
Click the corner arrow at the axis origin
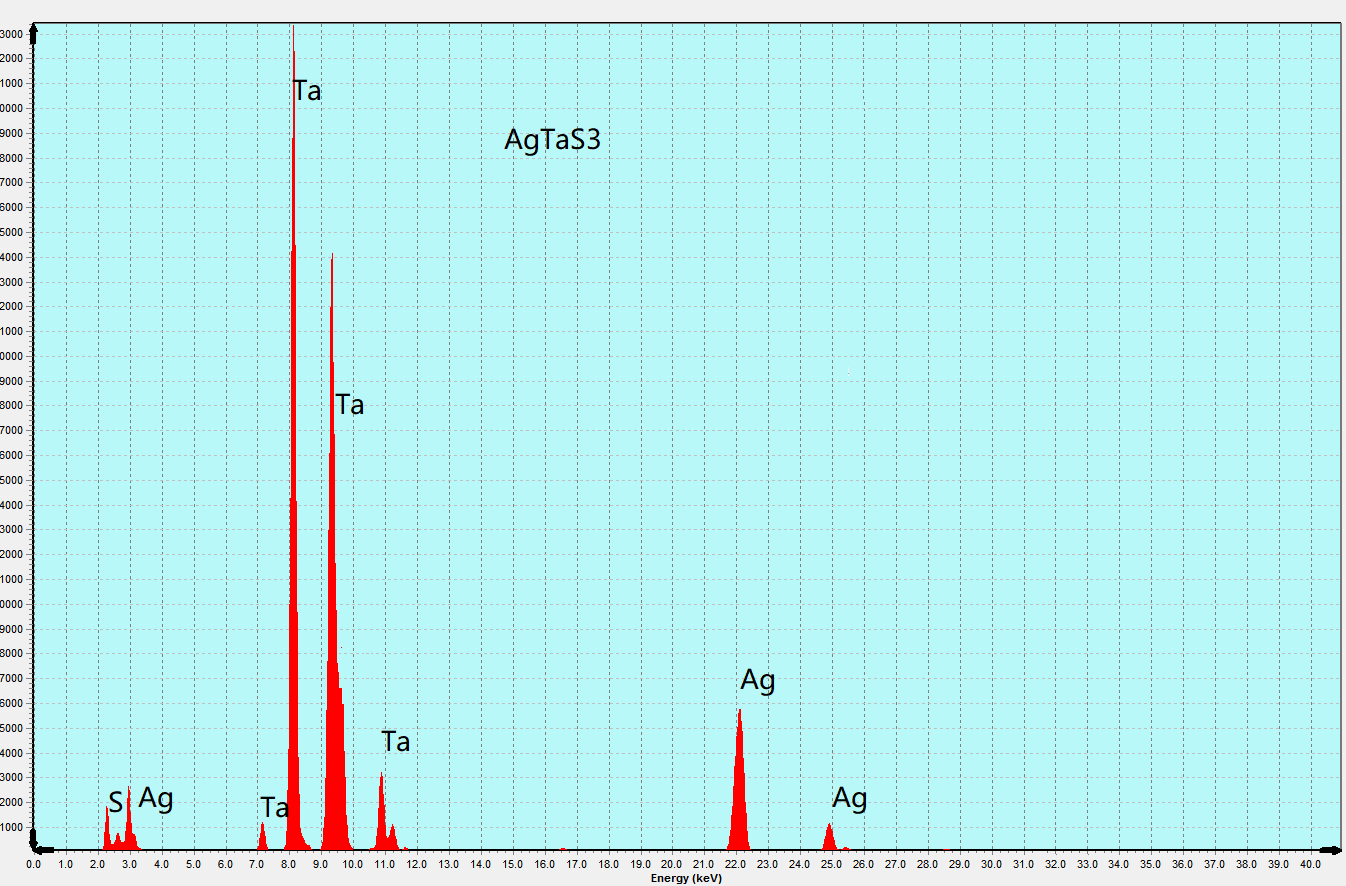(35, 840)
